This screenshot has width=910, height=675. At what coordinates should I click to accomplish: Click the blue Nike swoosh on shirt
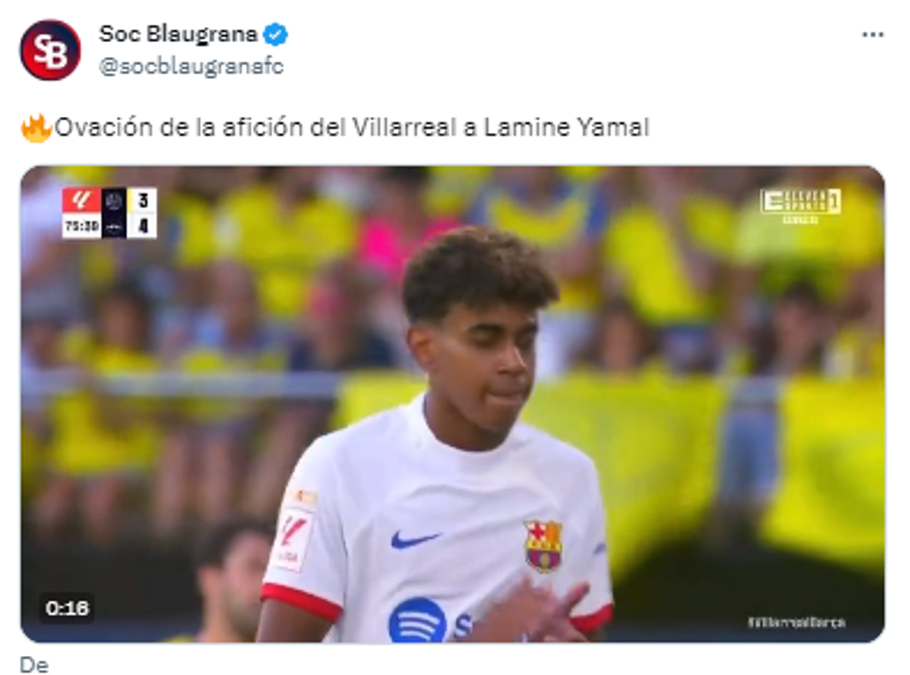pyautogui.click(x=414, y=540)
